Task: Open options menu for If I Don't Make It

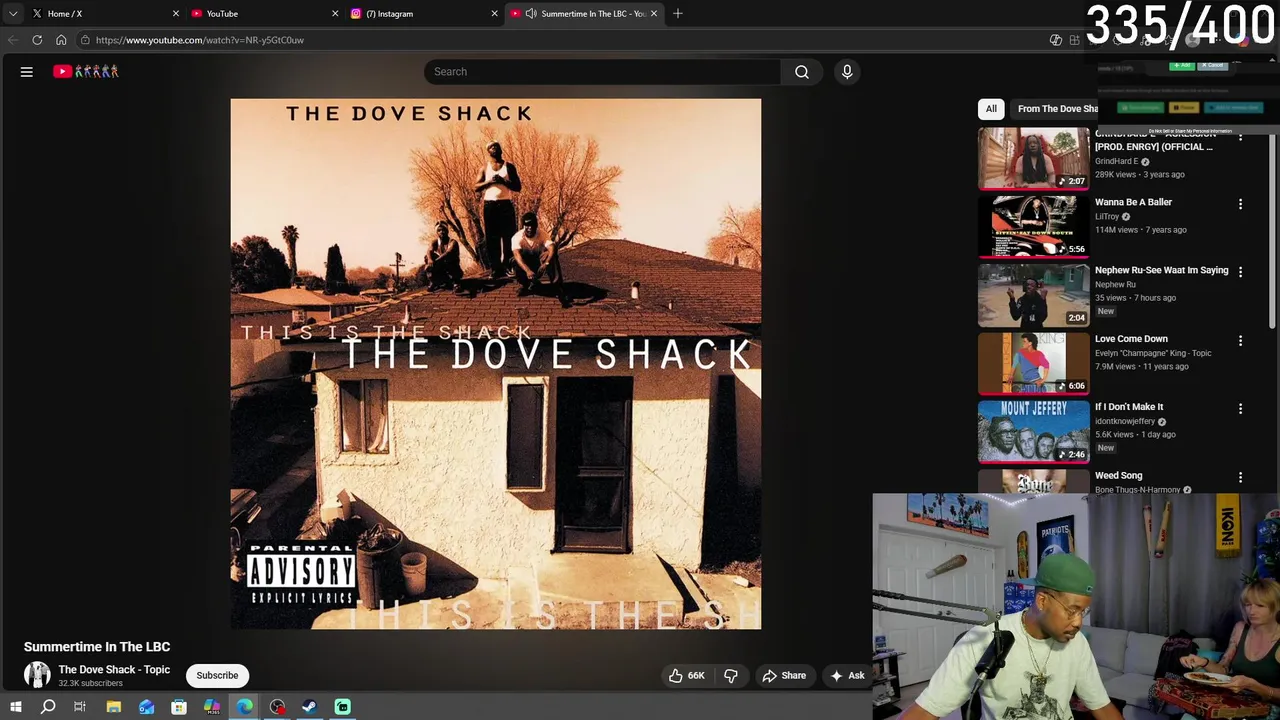Action: point(1240,409)
